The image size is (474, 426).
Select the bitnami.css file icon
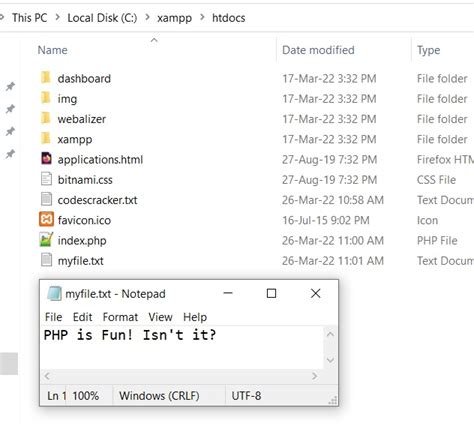(x=46, y=179)
